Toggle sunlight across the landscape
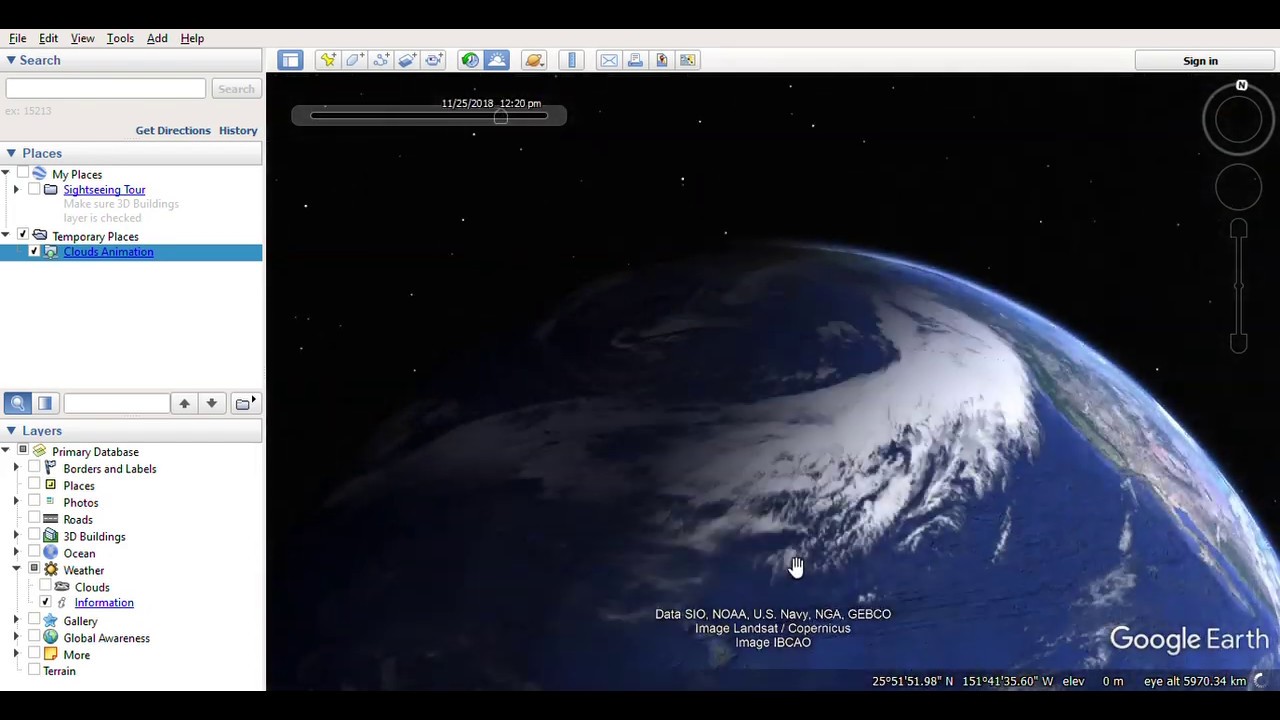 [497, 60]
